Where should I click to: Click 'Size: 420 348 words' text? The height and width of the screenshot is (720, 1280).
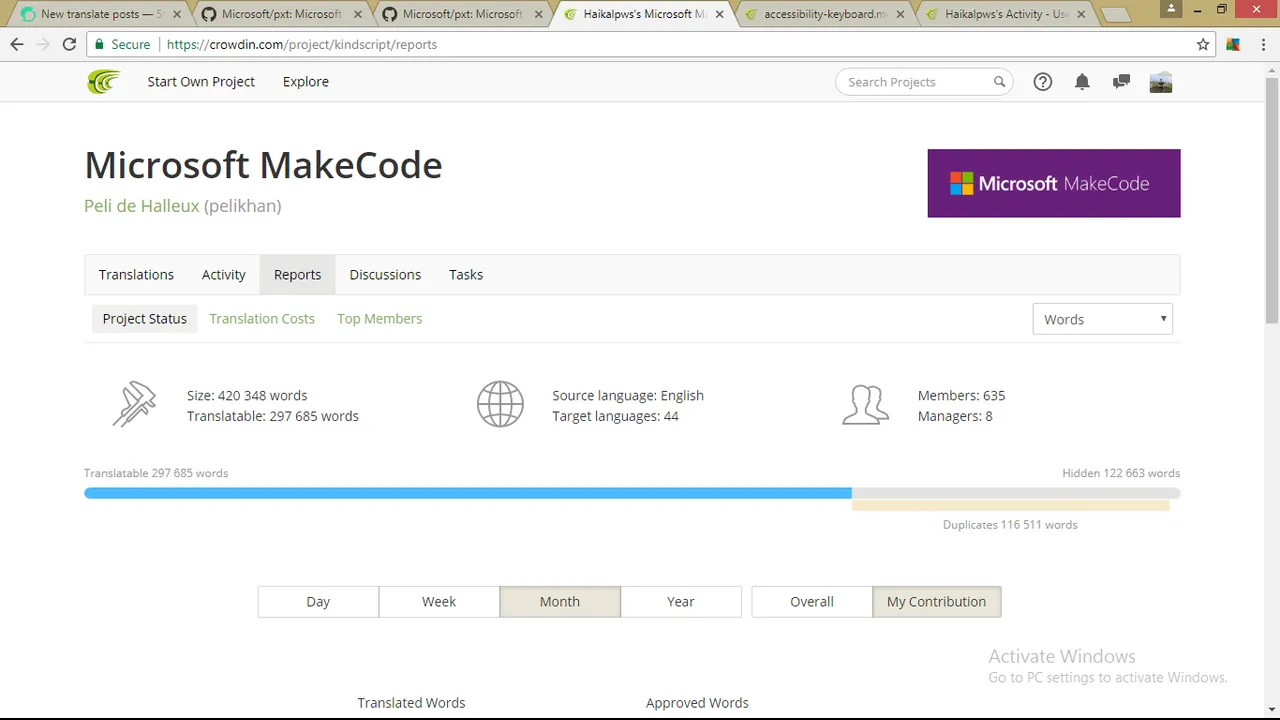tap(247, 395)
